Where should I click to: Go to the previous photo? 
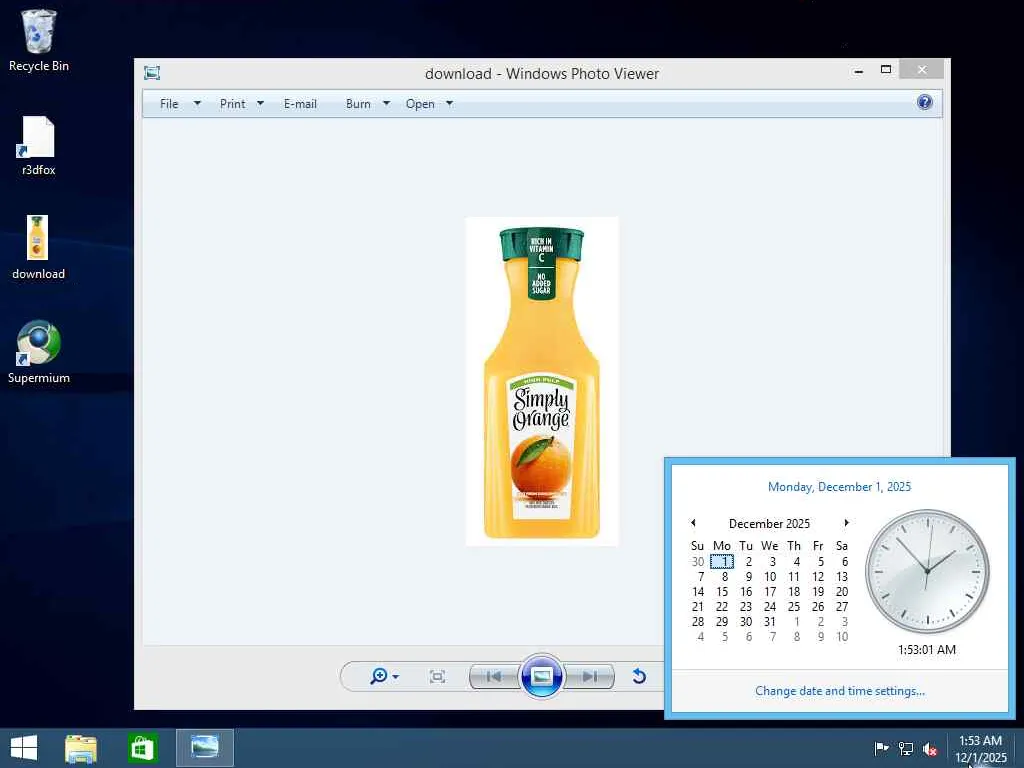click(x=494, y=677)
